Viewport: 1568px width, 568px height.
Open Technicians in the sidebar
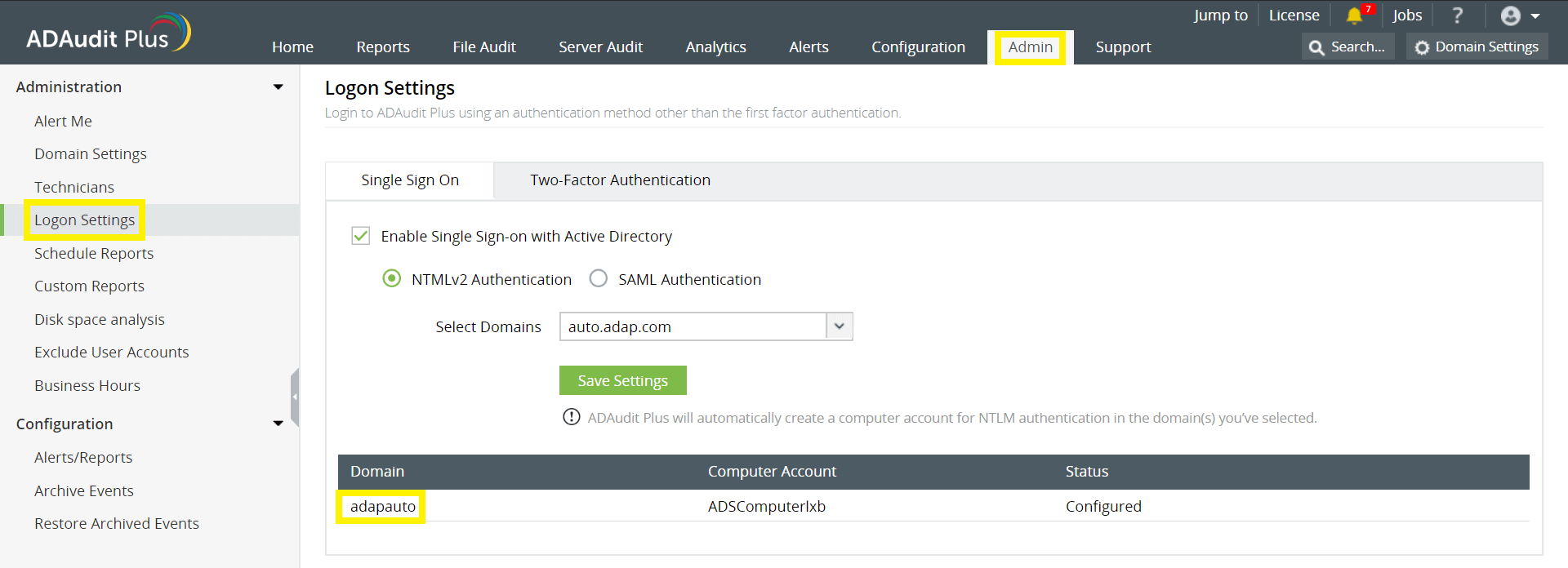click(74, 187)
